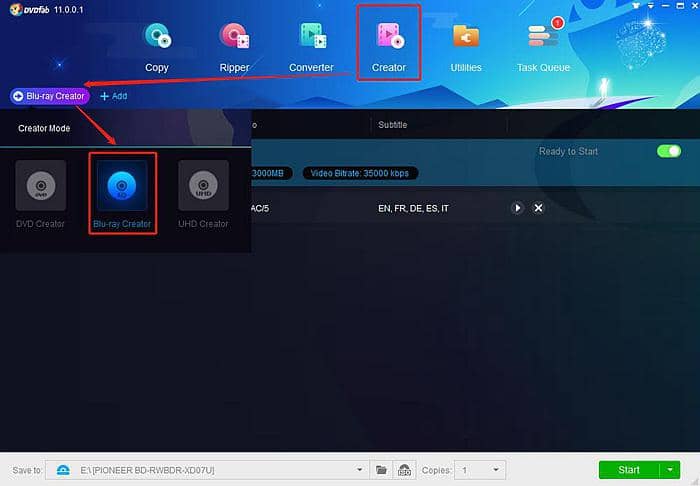
Task: Click the subtitle list EN, FR, DE, ES, IT
Action: pyautogui.click(x=413, y=208)
